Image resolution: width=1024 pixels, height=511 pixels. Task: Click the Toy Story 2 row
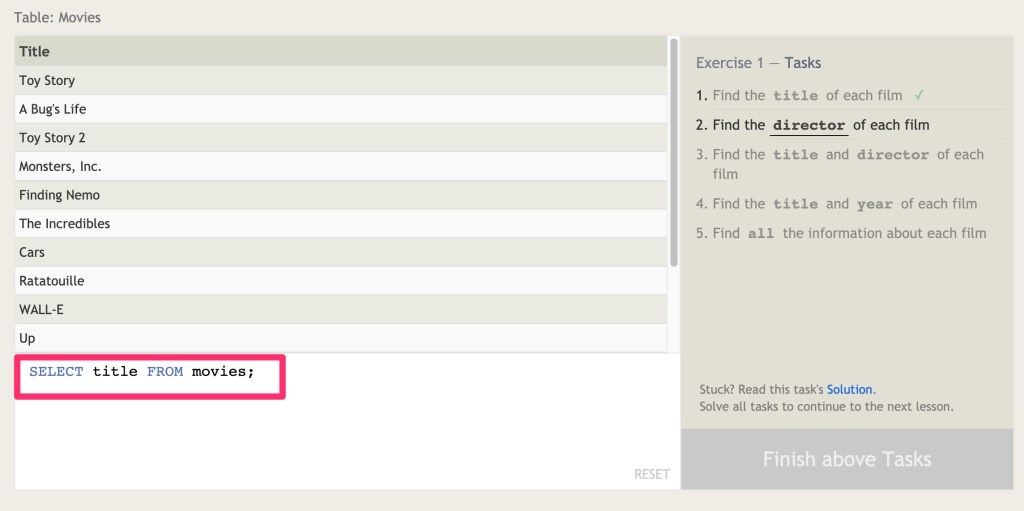[x=340, y=137]
